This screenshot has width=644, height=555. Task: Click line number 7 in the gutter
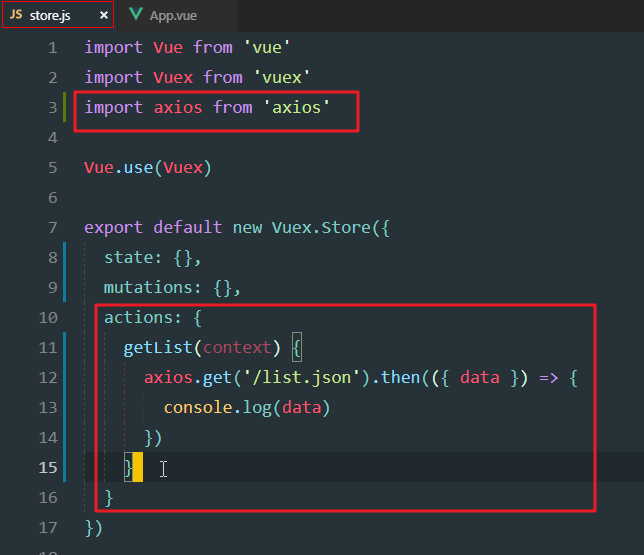52,227
